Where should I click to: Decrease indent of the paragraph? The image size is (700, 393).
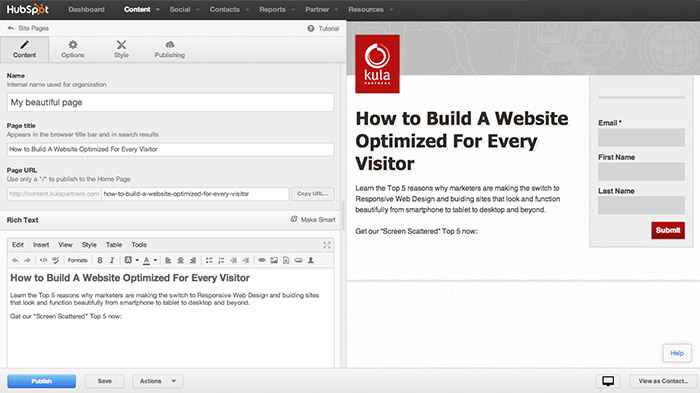coord(233,260)
